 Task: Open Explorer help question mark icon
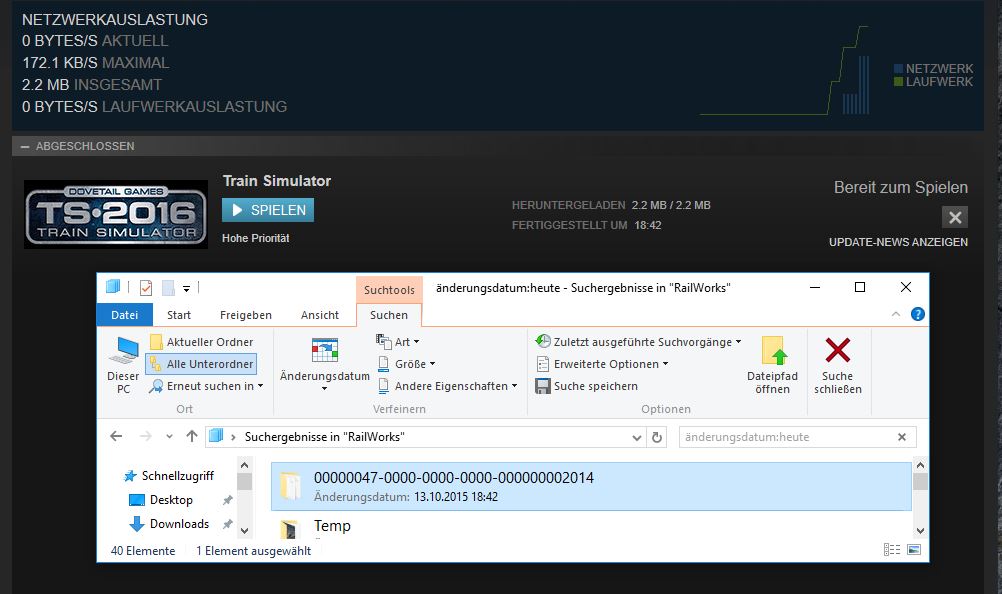coord(918,314)
